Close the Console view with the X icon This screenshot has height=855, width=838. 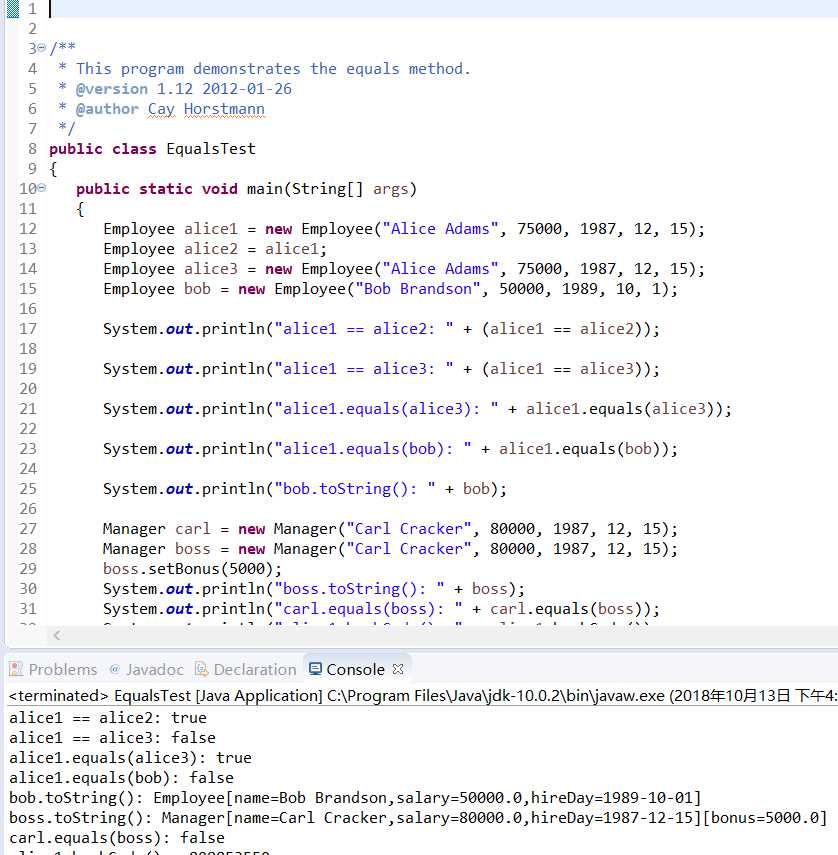(398, 669)
